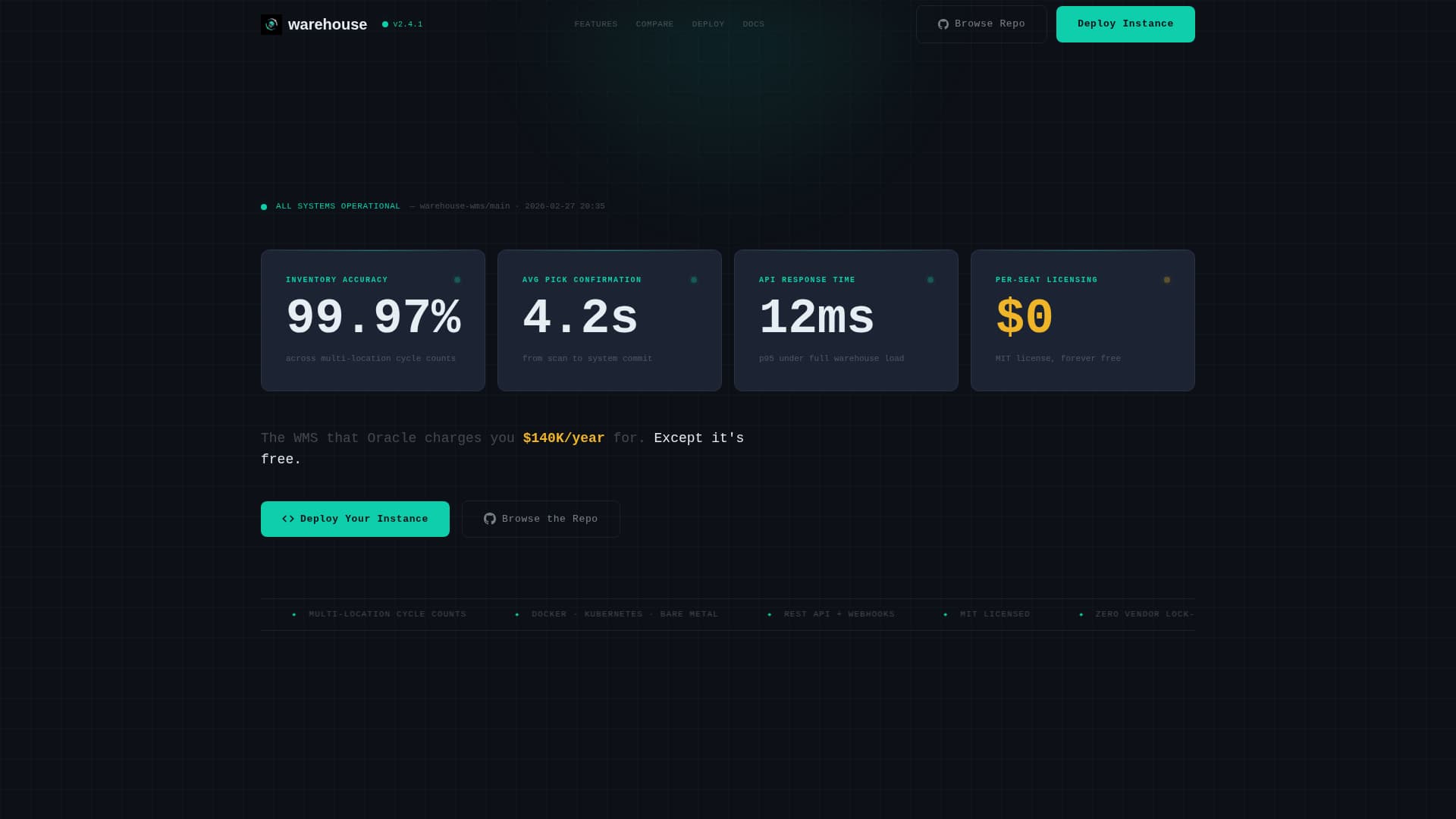Click the ALL SYSTEMS OPERATIONAL label
1456x819 pixels.
point(338,206)
